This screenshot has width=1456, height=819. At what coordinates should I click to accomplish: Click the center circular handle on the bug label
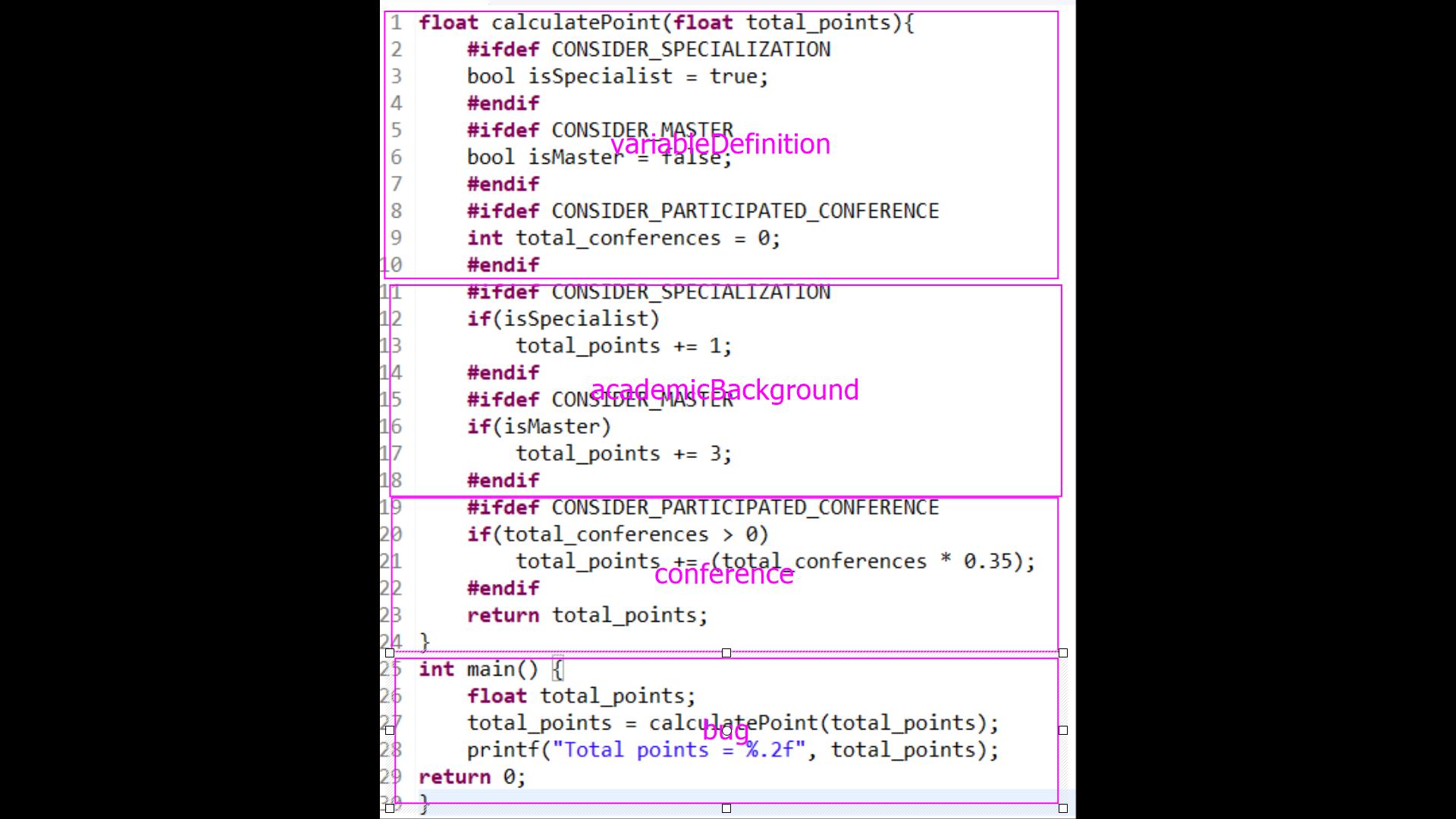tap(726, 730)
